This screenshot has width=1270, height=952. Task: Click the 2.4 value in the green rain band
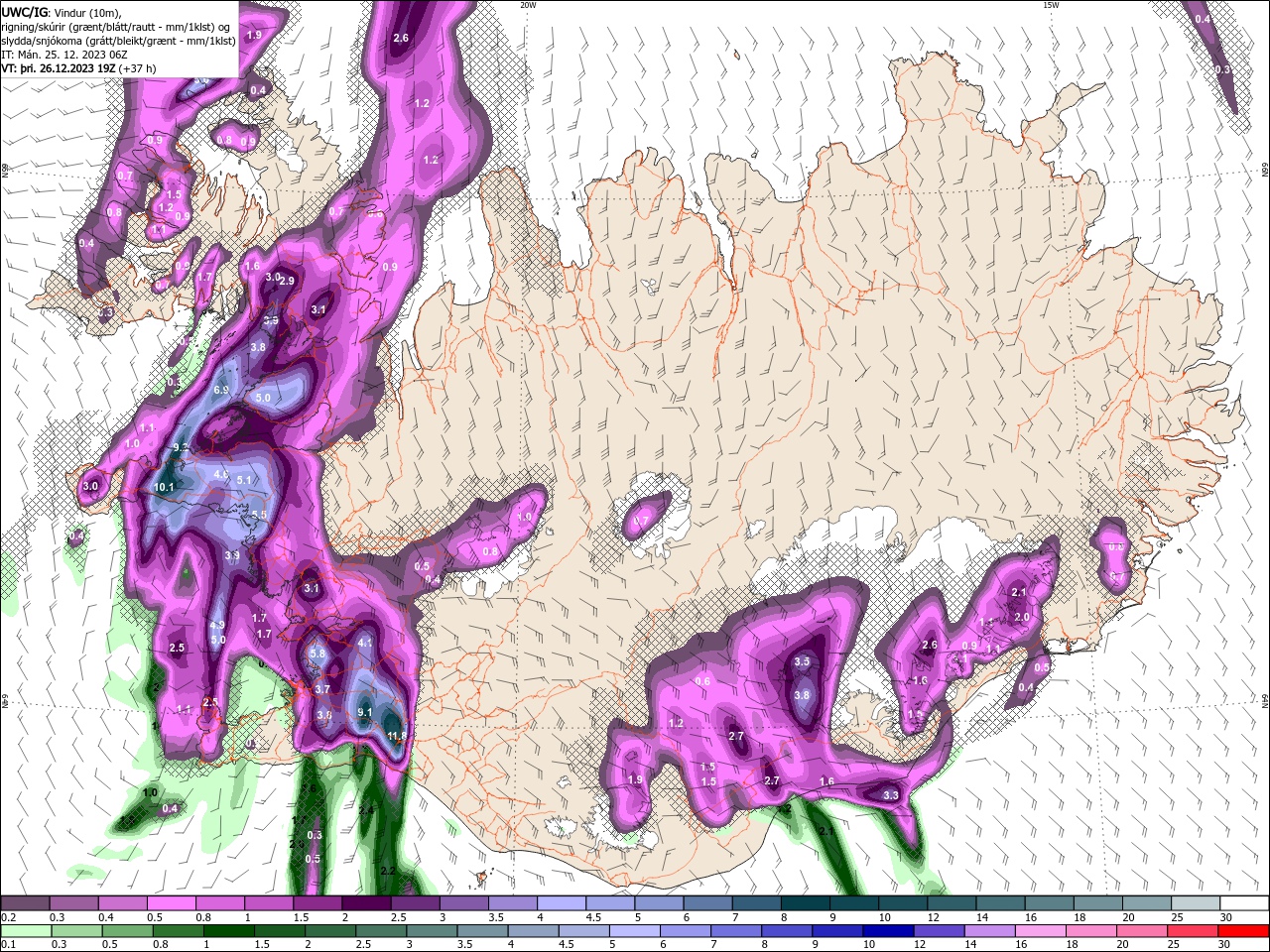pyautogui.click(x=365, y=810)
